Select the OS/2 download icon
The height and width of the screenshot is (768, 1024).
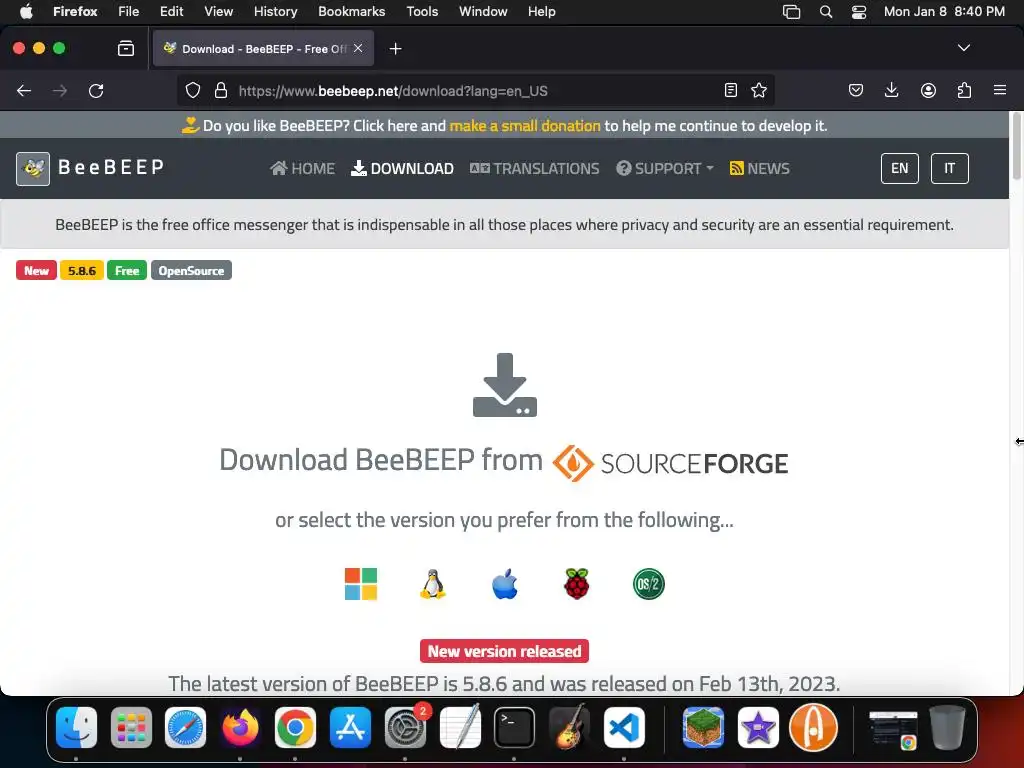pyautogui.click(x=648, y=584)
